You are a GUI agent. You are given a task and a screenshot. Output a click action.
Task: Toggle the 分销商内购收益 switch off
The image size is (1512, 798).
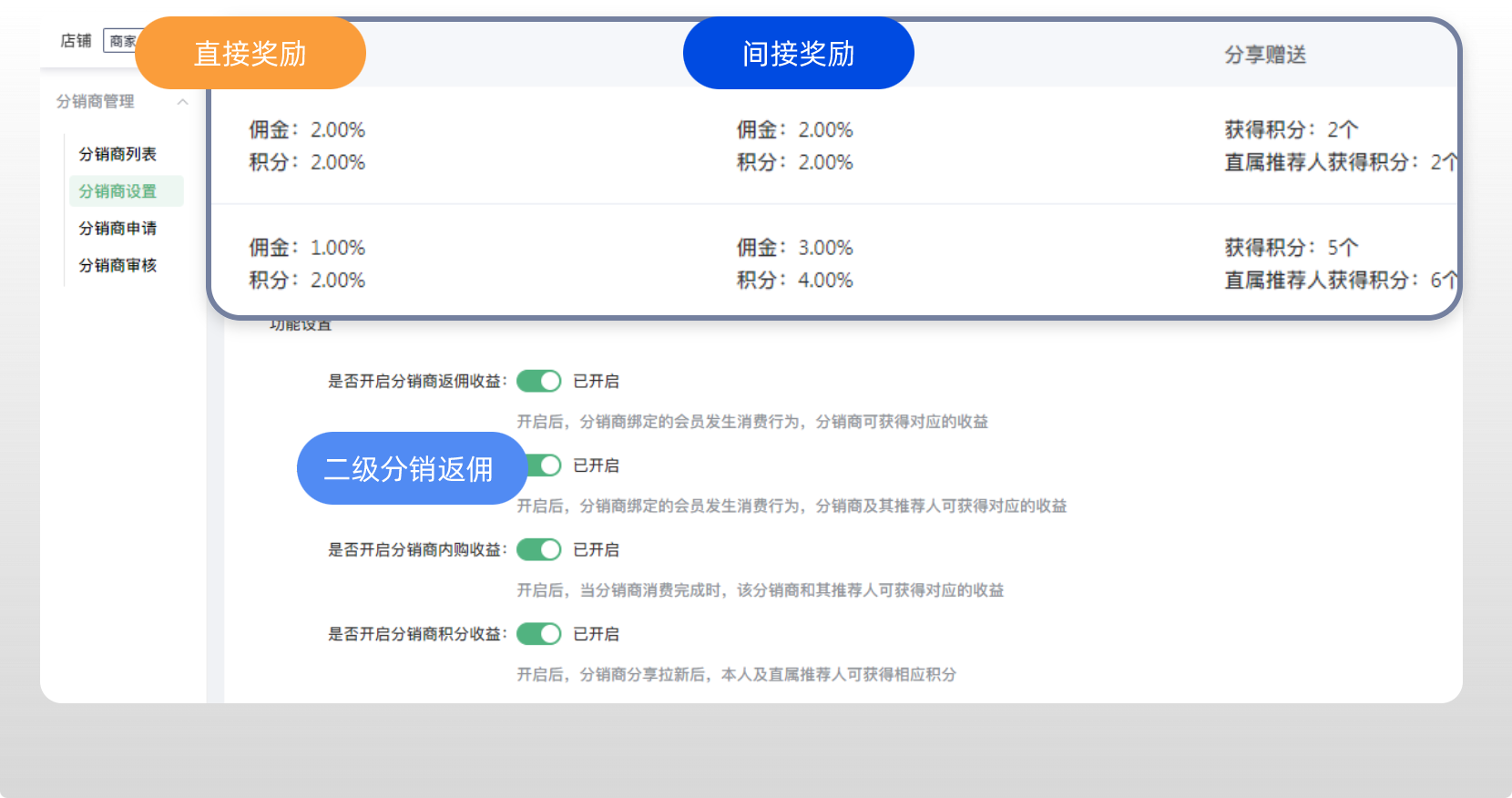(x=539, y=550)
